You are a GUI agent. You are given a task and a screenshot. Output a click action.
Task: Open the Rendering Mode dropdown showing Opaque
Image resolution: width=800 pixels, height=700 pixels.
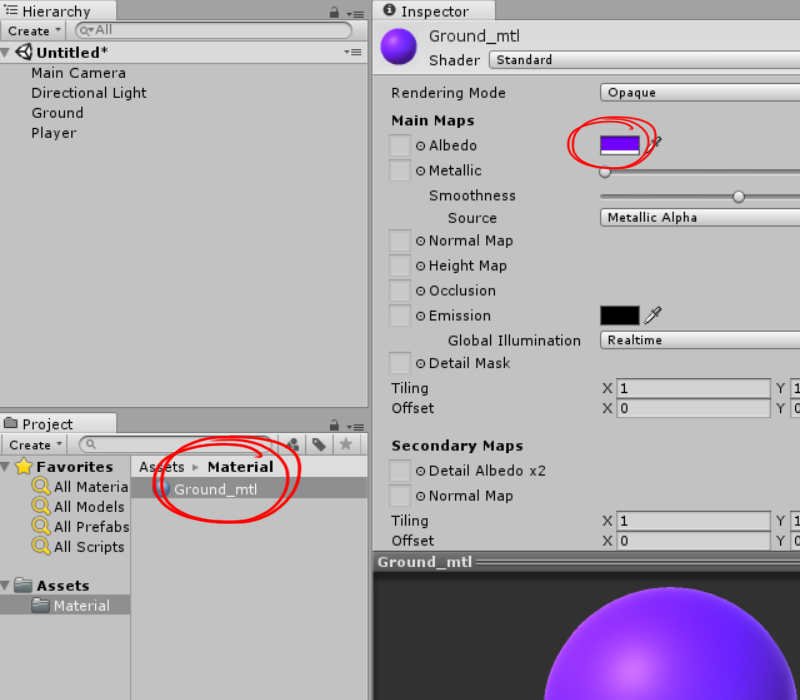point(700,92)
